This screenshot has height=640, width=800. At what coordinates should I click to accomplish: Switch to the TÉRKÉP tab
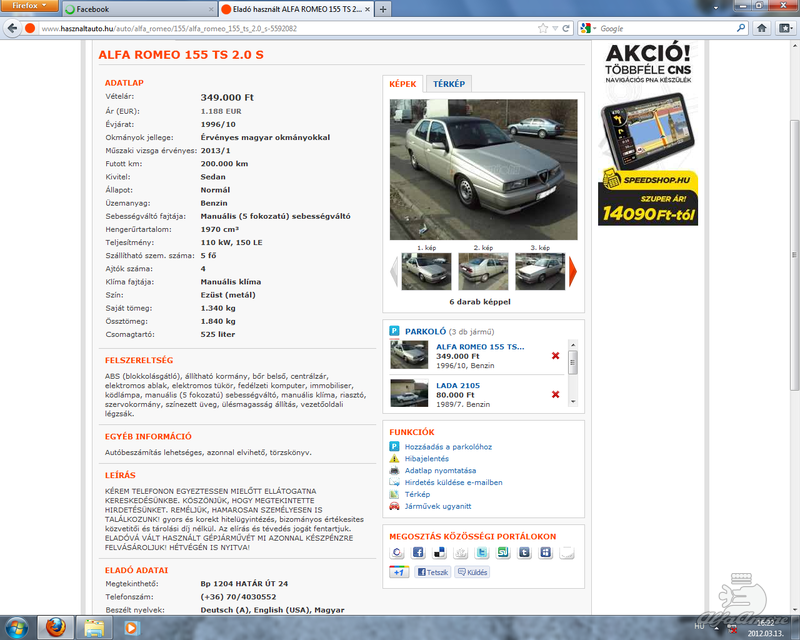coord(449,84)
